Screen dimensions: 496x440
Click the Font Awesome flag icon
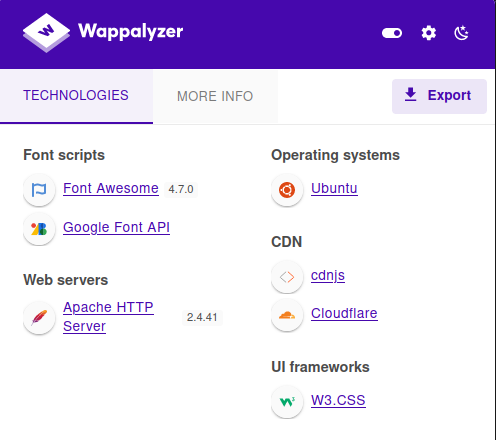[39, 190]
